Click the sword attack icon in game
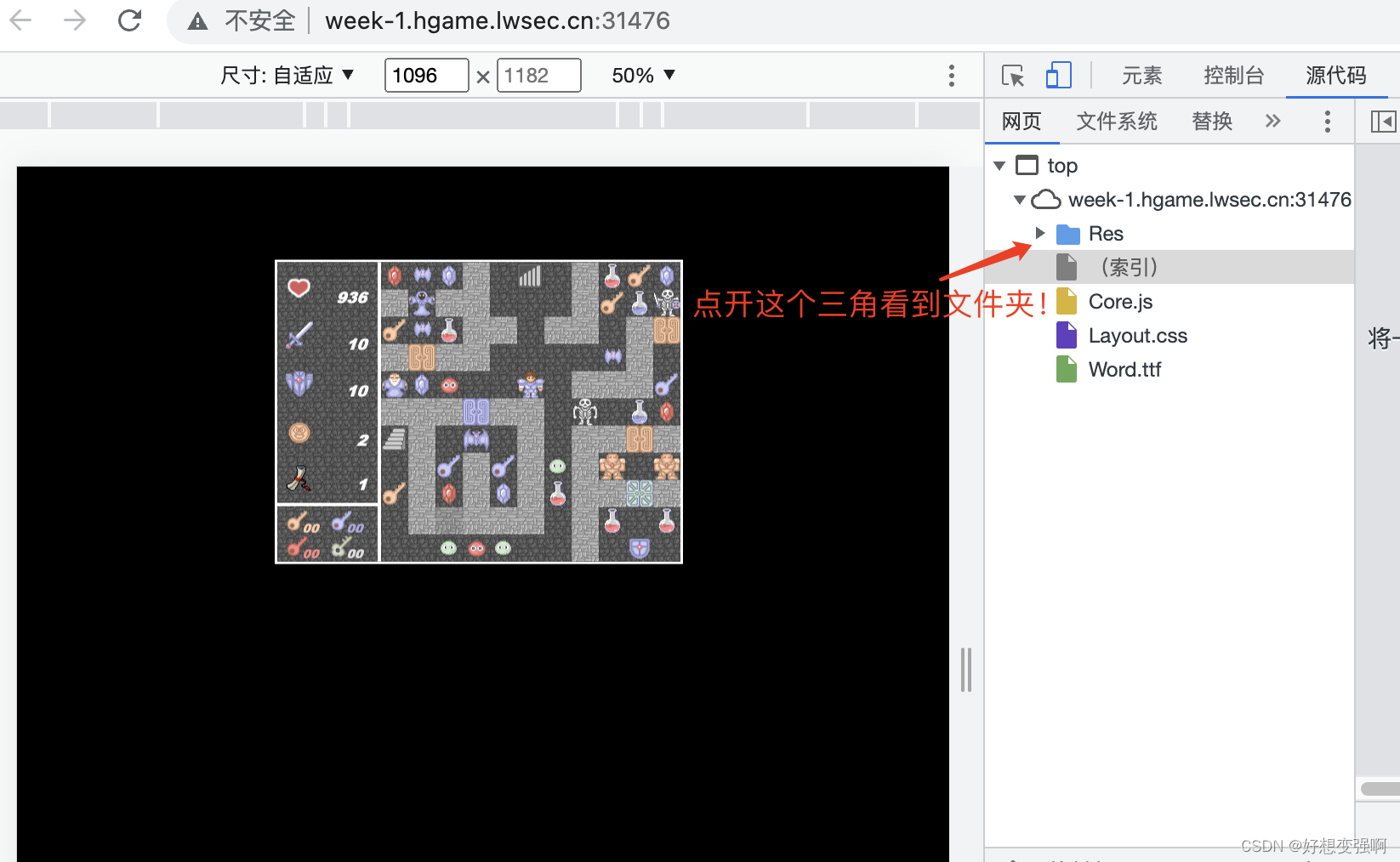Screen dimensions: 1400x862 299,335
